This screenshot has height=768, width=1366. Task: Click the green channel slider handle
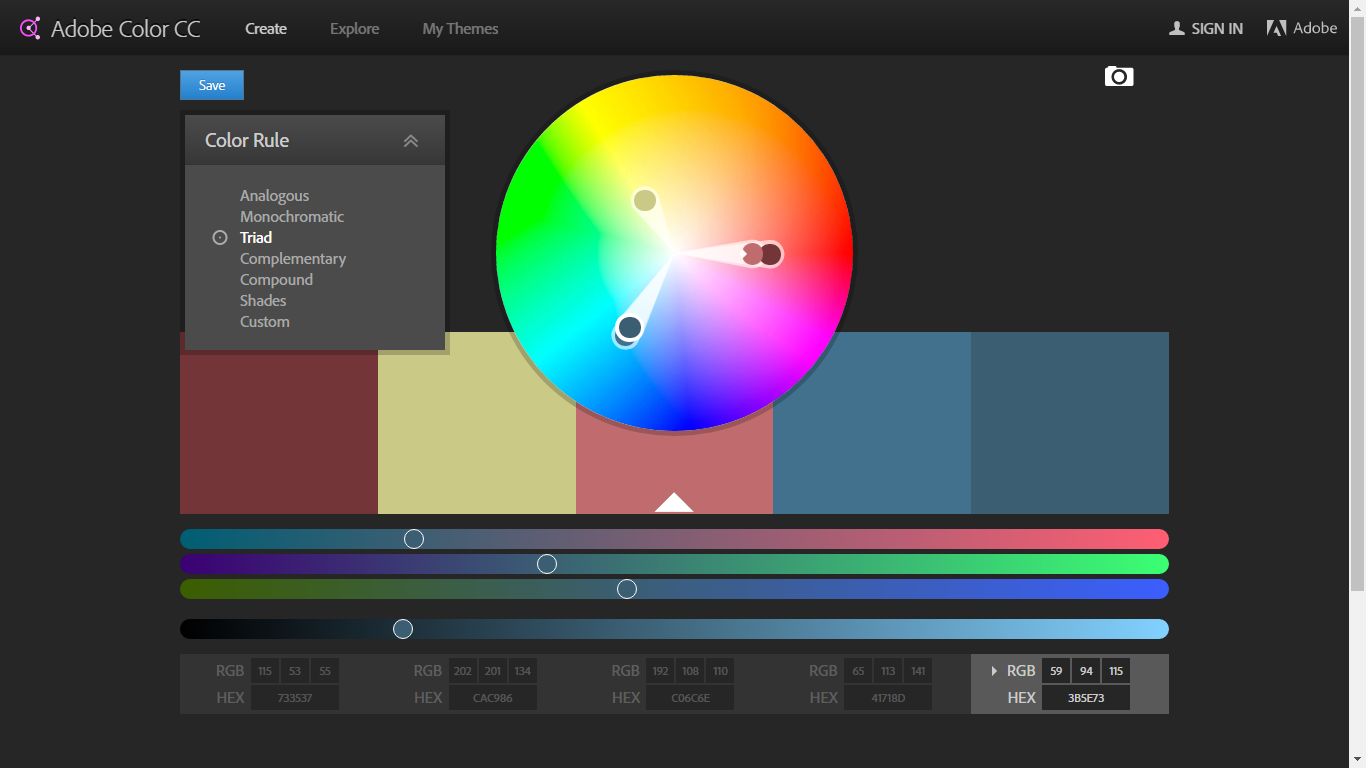[x=547, y=564]
